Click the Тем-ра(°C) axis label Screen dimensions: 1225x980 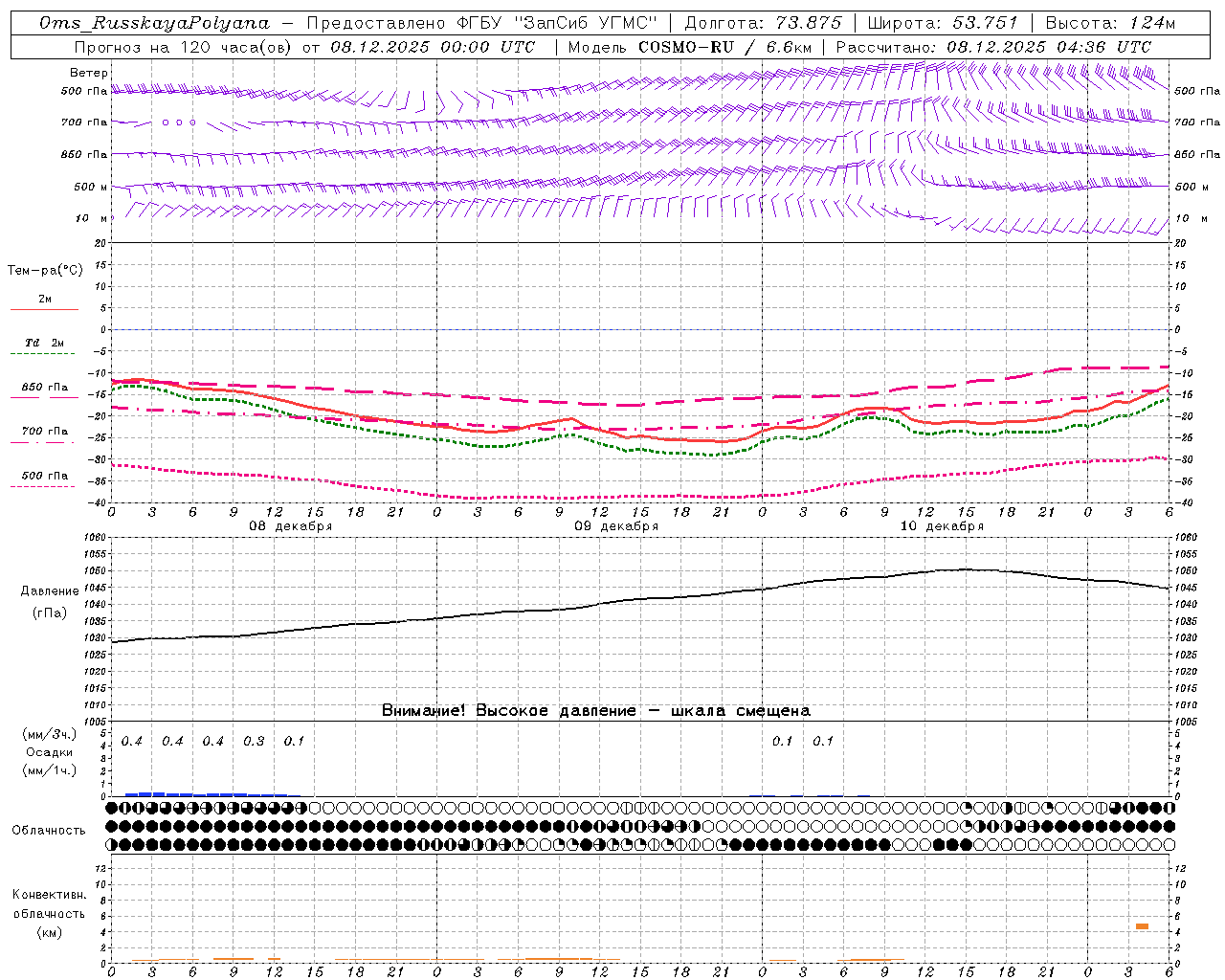[45, 271]
